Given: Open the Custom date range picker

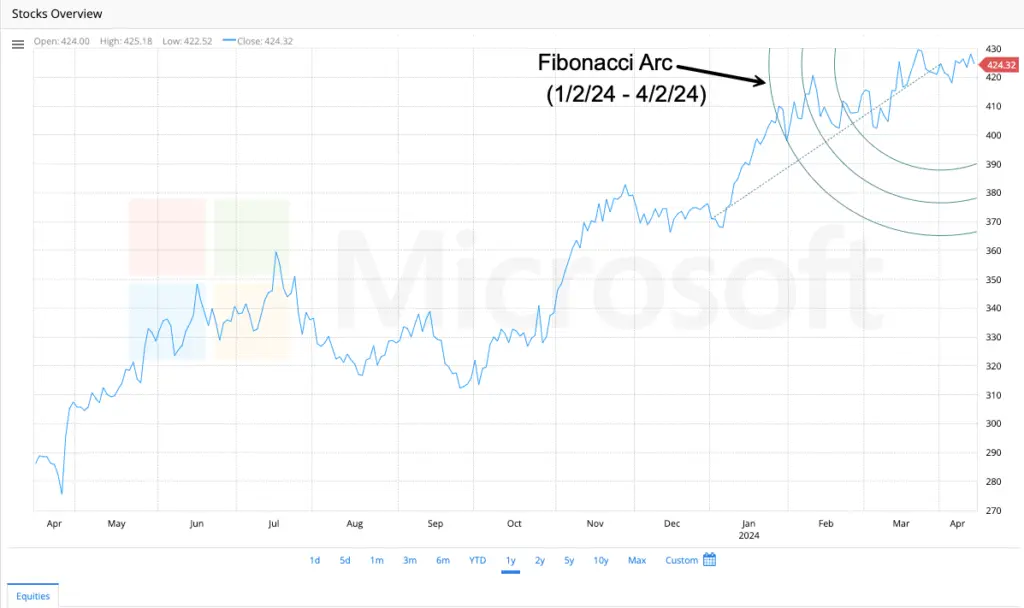Looking at the screenshot, I should click(x=682, y=560).
